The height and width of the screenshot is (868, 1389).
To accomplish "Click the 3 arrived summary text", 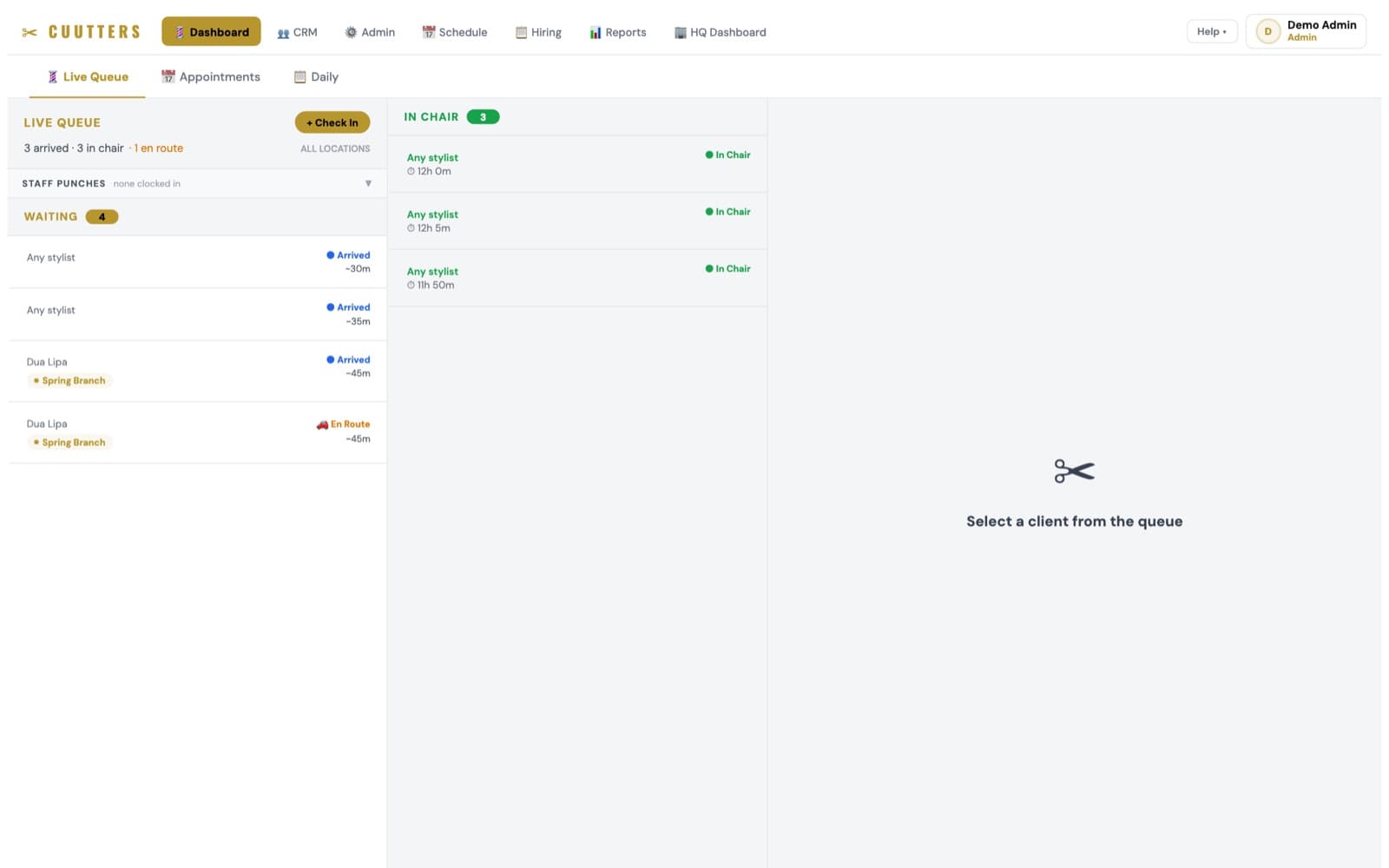I will (46, 148).
